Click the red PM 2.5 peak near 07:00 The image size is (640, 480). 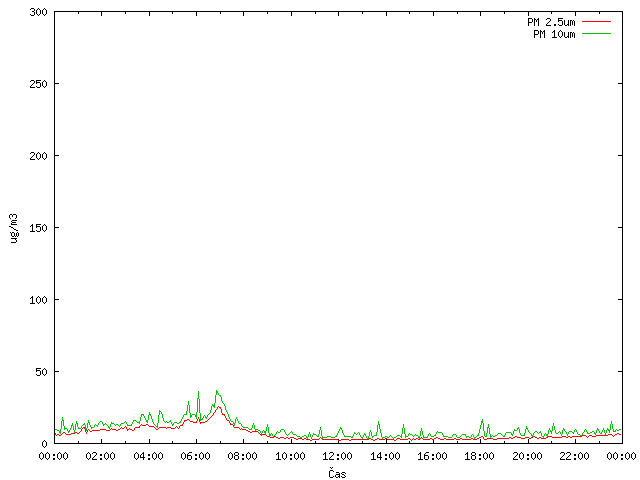219,407
